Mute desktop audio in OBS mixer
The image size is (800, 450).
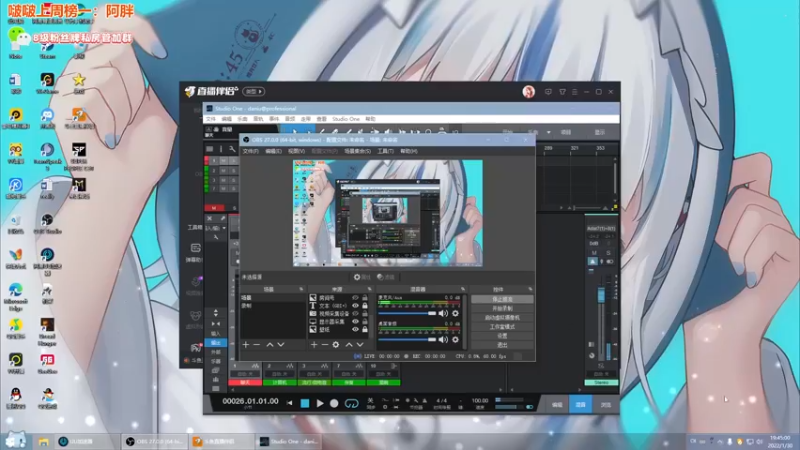443,339
